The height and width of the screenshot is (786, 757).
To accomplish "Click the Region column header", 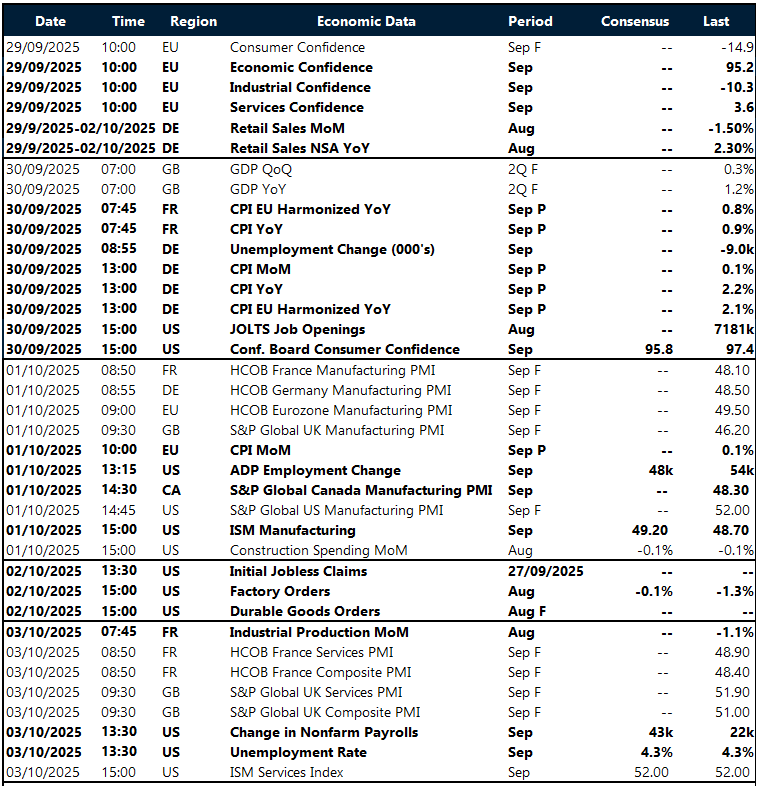I will (x=193, y=21).
